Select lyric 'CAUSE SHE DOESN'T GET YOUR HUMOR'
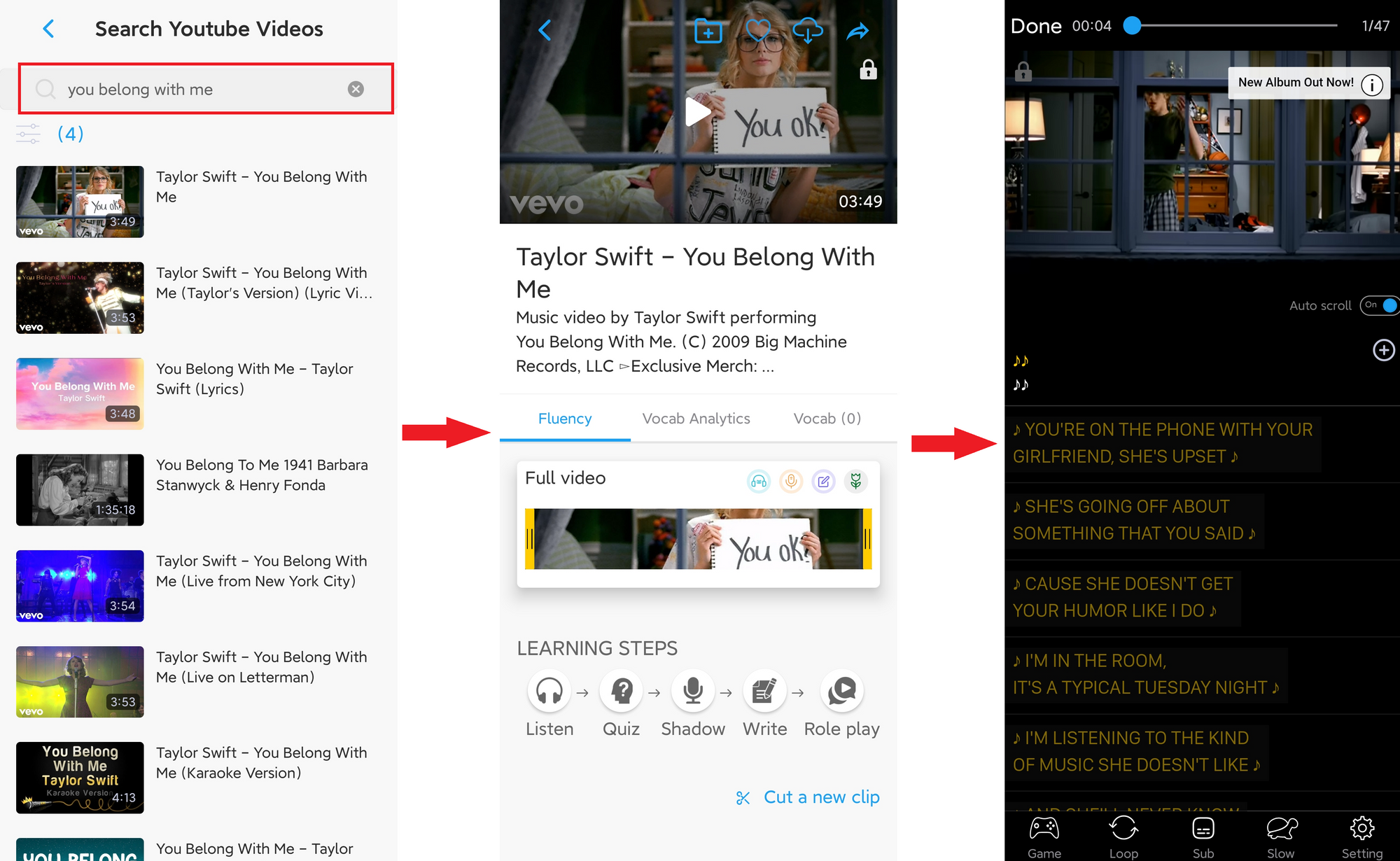The height and width of the screenshot is (861, 1400). [1123, 597]
